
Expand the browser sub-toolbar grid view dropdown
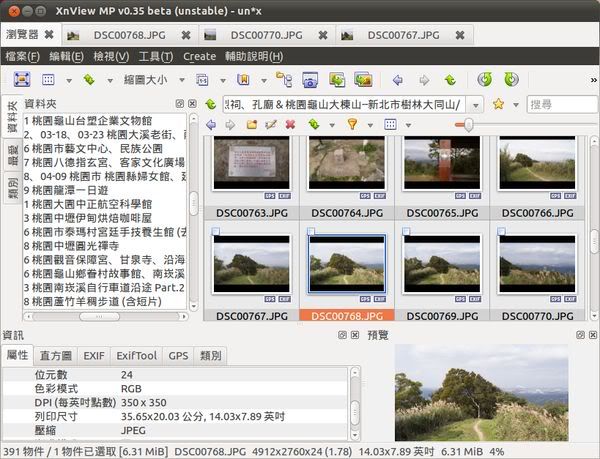click(408, 125)
